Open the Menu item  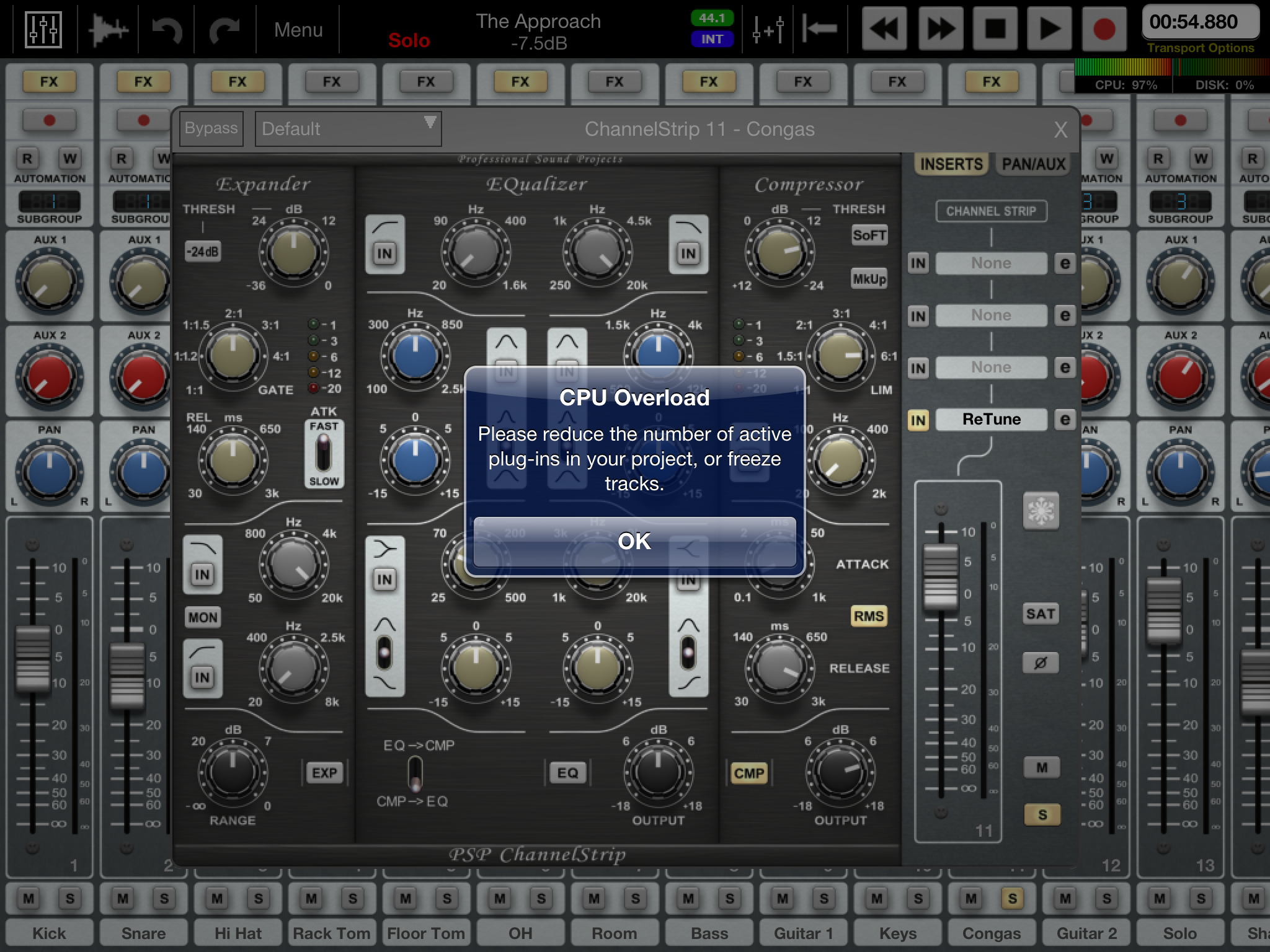pyautogui.click(x=298, y=30)
